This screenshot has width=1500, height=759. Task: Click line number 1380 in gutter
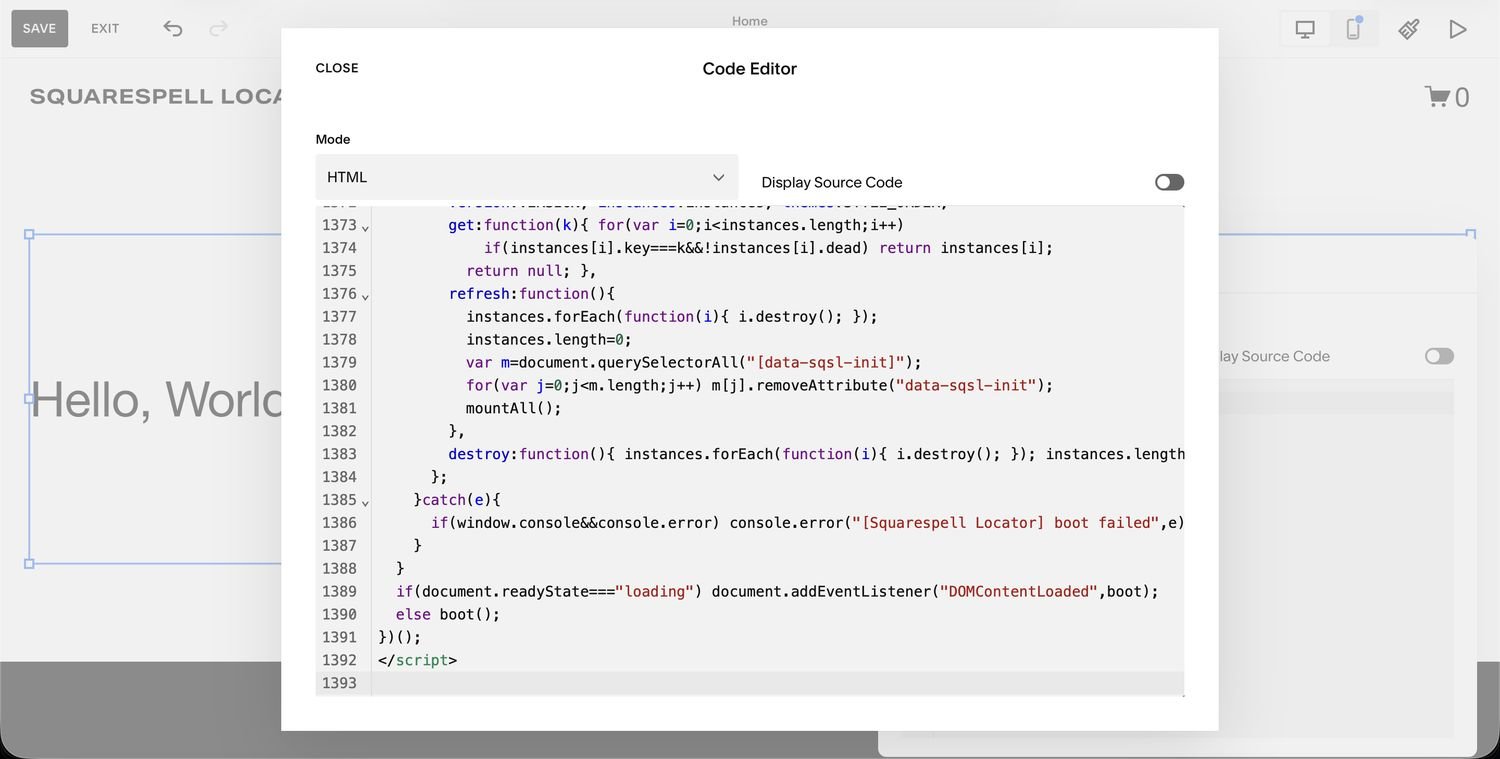(339, 385)
